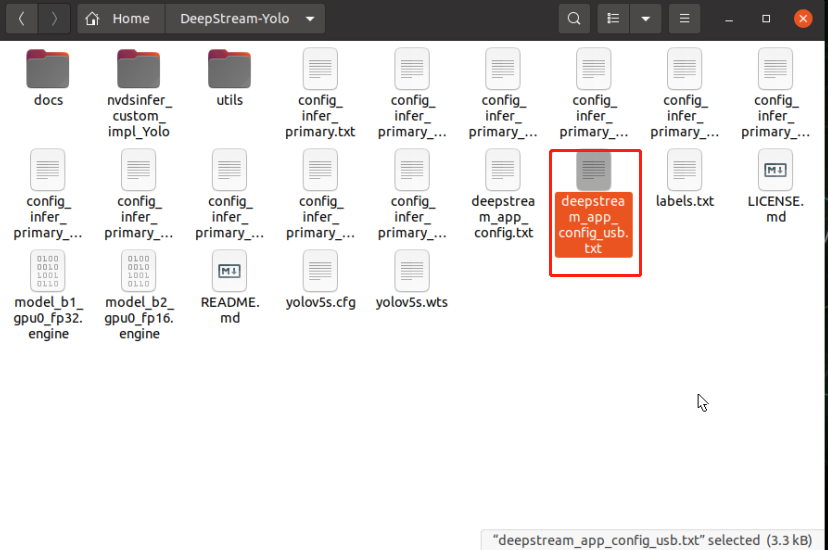Open the view options dropdown arrow

tap(646, 18)
